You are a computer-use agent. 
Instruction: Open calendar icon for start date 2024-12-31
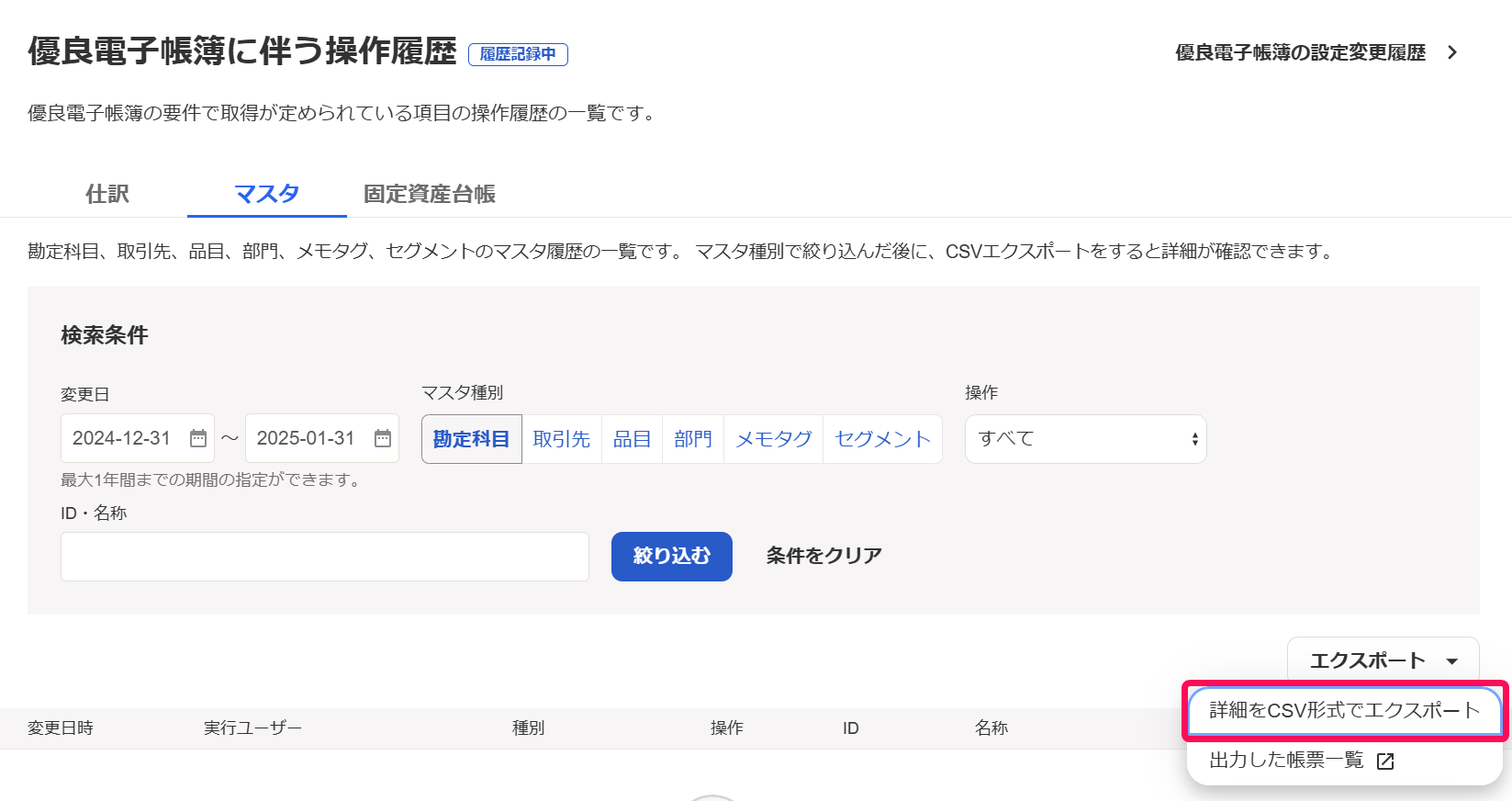198,438
